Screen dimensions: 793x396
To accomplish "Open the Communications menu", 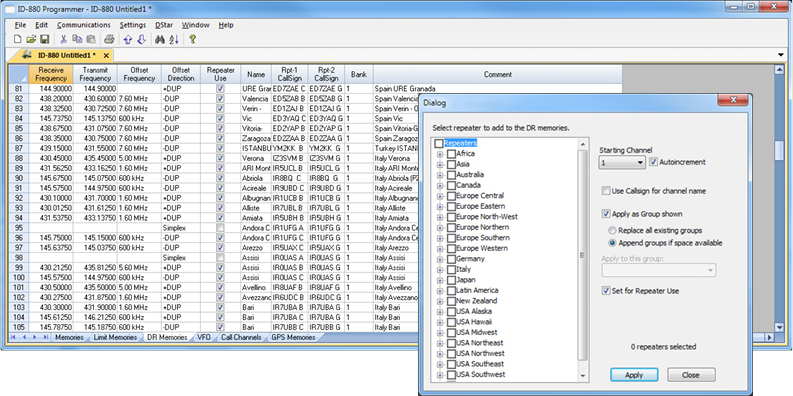I will coord(83,25).
